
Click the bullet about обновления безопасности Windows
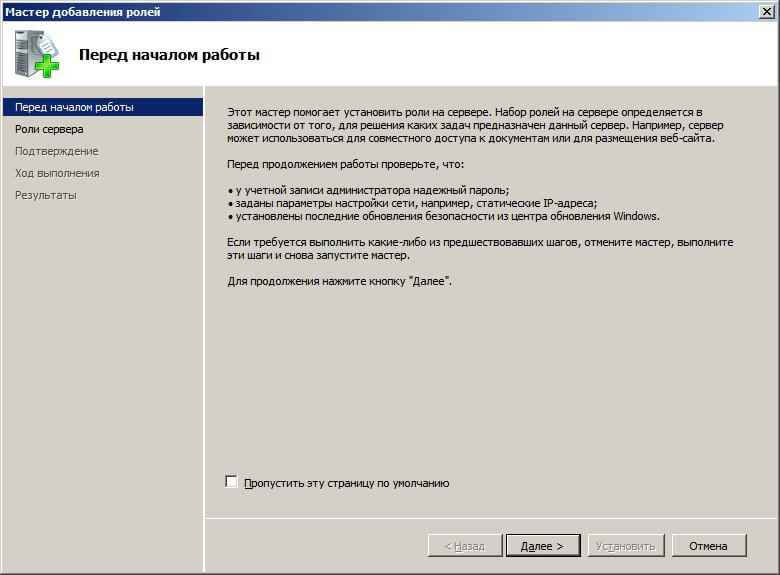point(444,216)
